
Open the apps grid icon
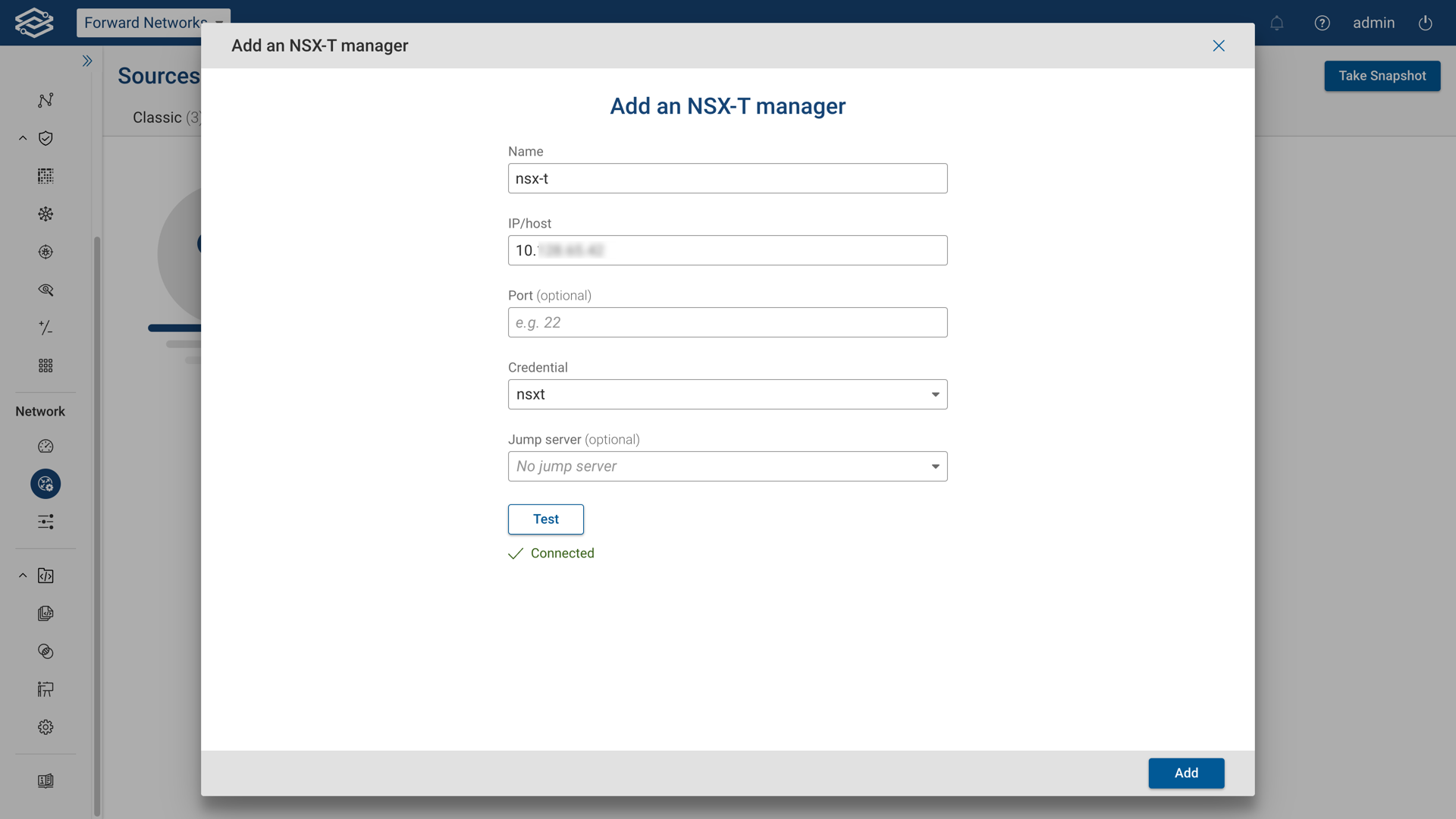tap(45, 366)
